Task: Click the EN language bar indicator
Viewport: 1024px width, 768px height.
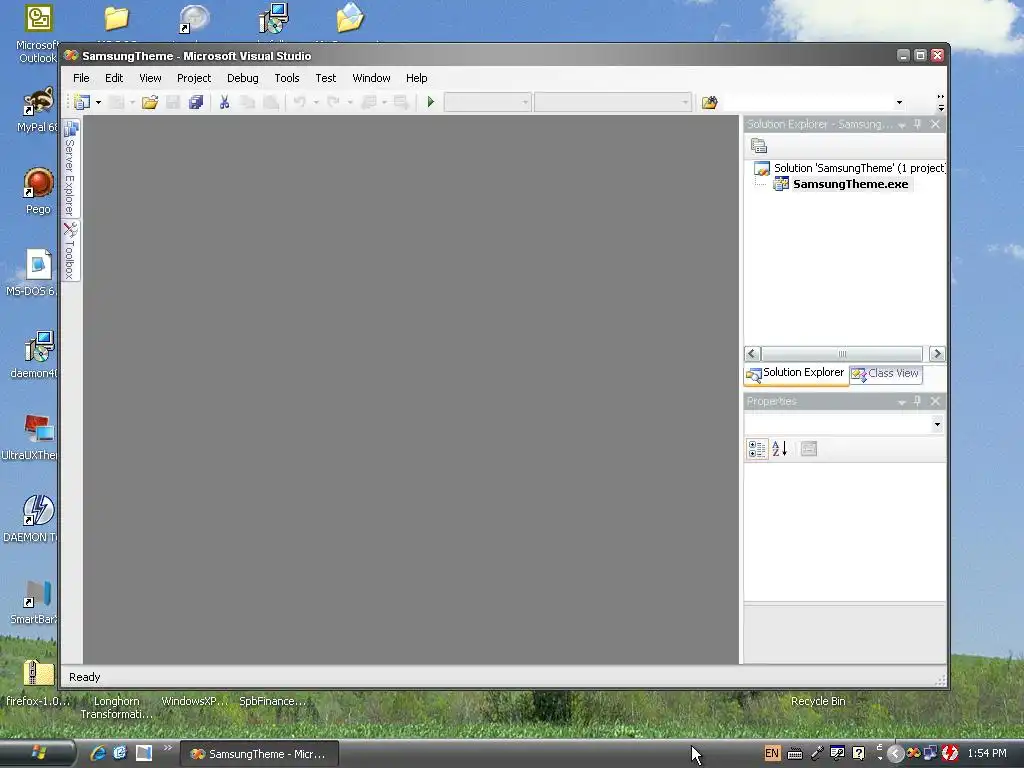Action: (x=771, y=753)
